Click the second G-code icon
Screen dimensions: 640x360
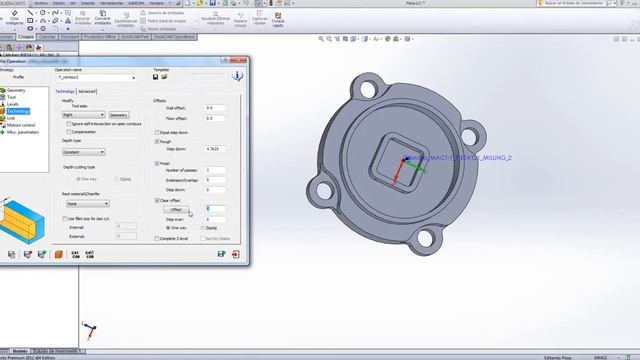tap(90, 254)
